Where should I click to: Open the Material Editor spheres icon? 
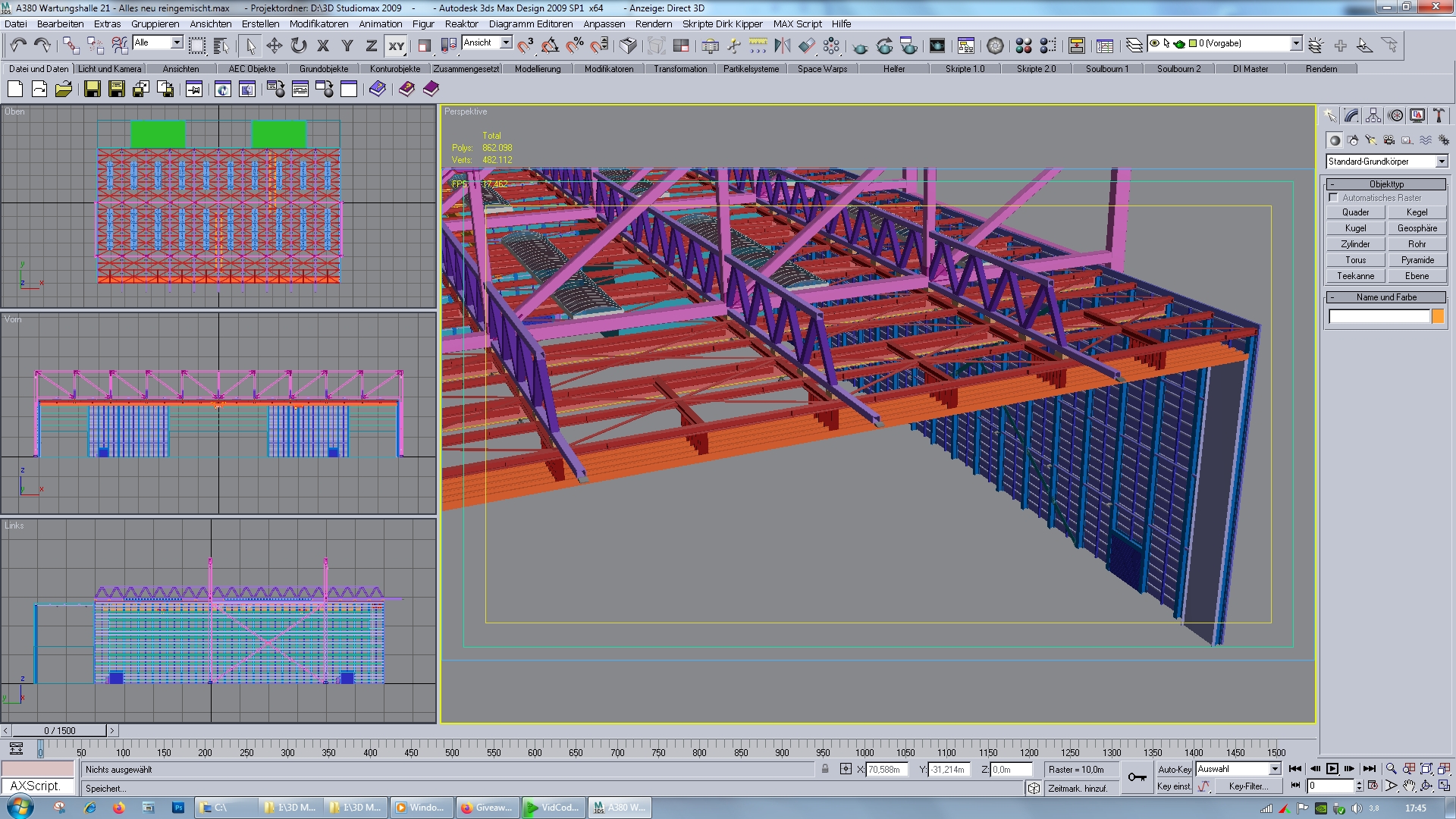(1023, 45)
